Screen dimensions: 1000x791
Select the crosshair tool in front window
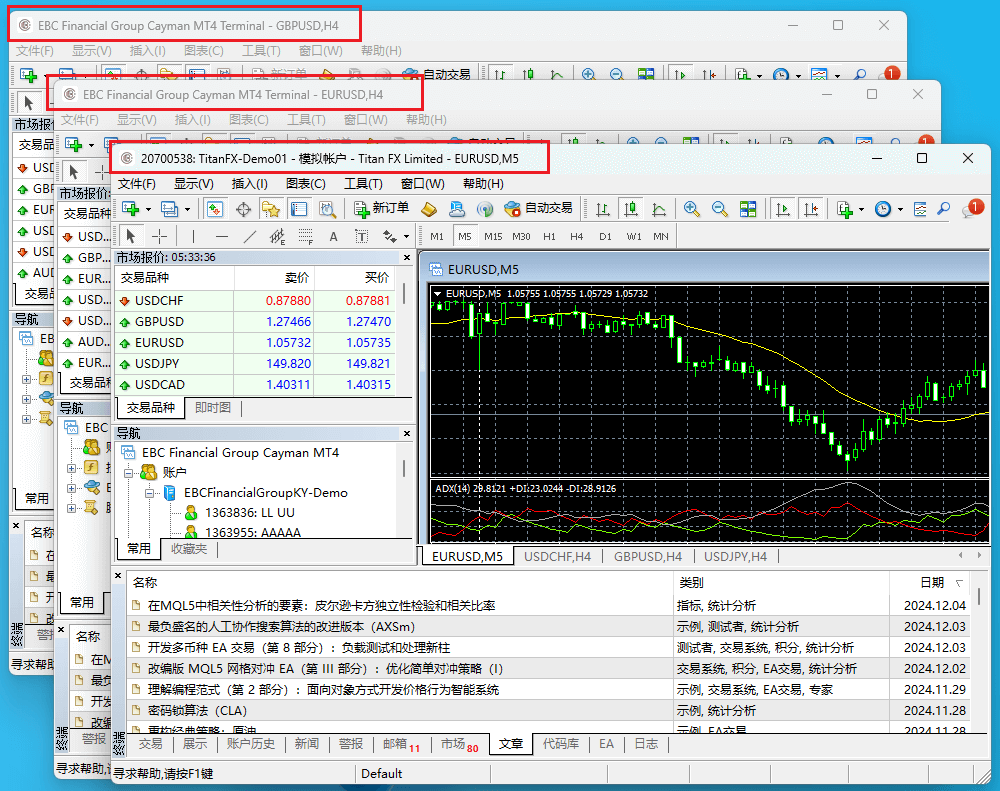pyautogui.click(x=159, y=237)
